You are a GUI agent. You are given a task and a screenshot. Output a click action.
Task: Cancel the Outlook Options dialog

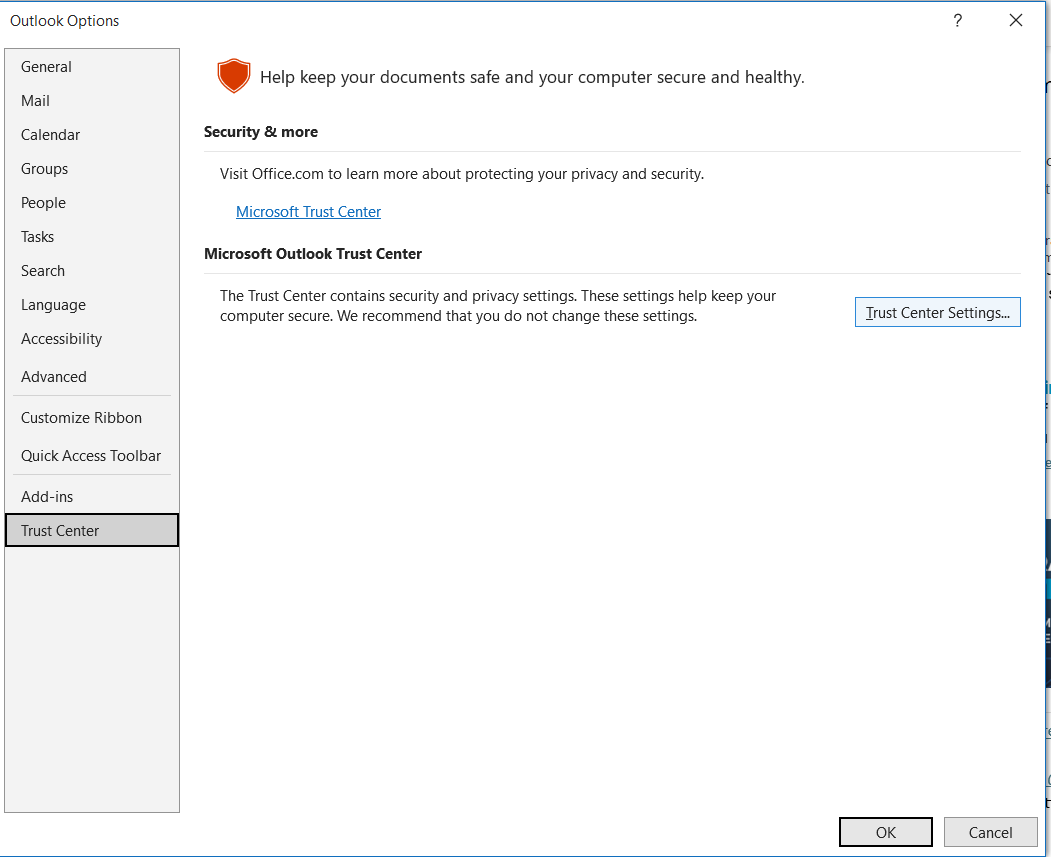click(x=991, y=832)
